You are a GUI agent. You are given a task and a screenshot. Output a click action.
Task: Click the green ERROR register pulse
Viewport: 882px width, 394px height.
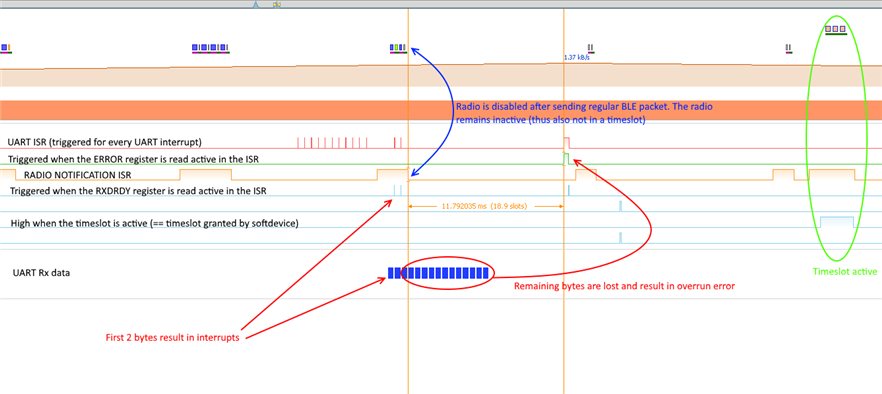pyautogui.click(x=566, y=159)
